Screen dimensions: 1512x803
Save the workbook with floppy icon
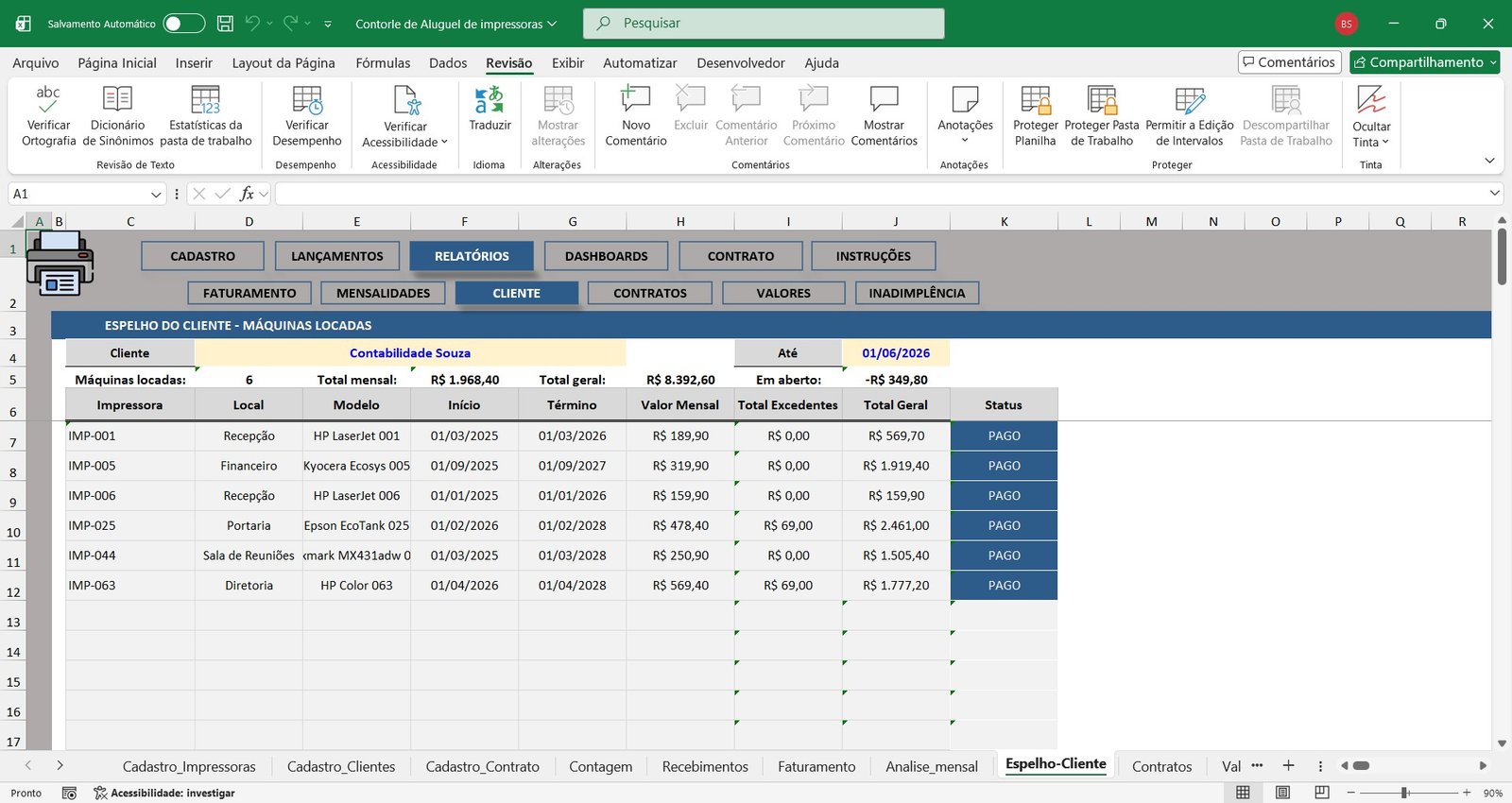click(x=225, y=24)
